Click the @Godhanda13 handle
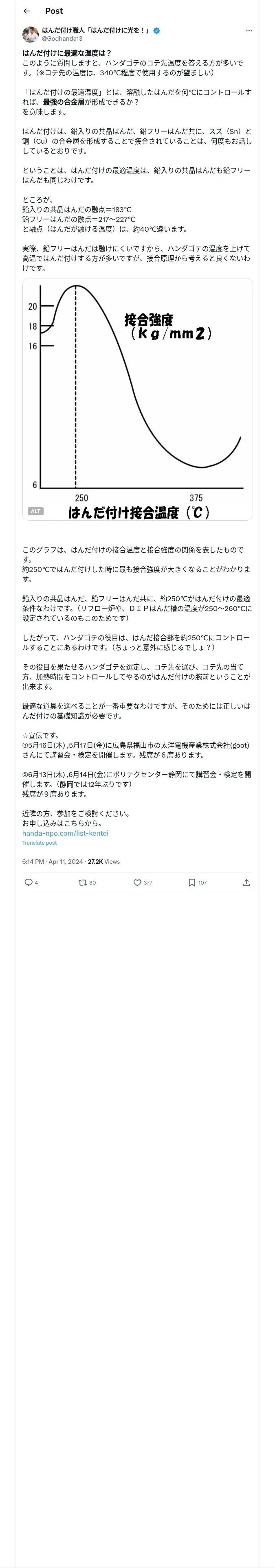Screen dimensions: 275x1568 point(62,38)
